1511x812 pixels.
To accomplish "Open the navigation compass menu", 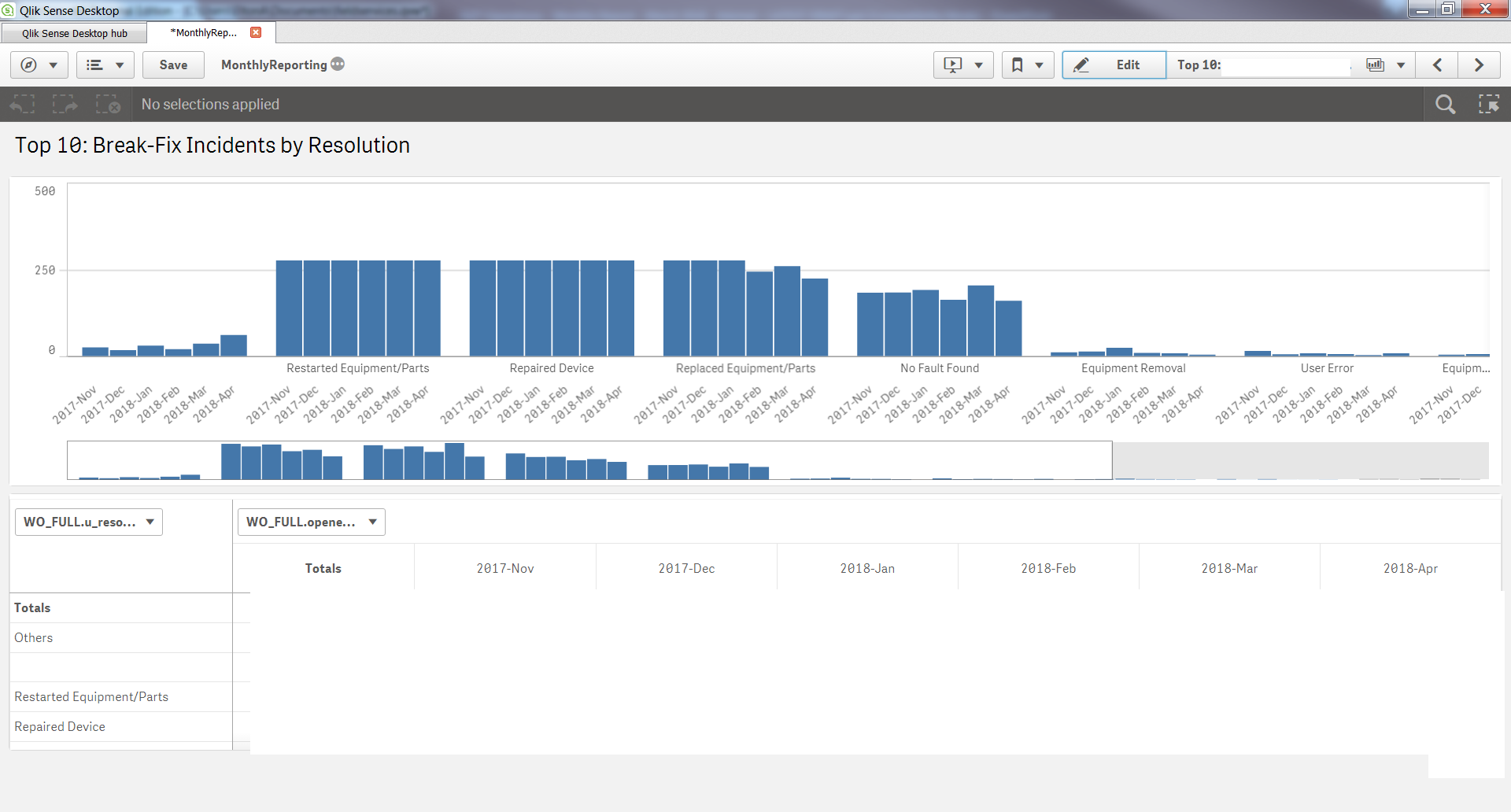I will click(x=29, y=65).
